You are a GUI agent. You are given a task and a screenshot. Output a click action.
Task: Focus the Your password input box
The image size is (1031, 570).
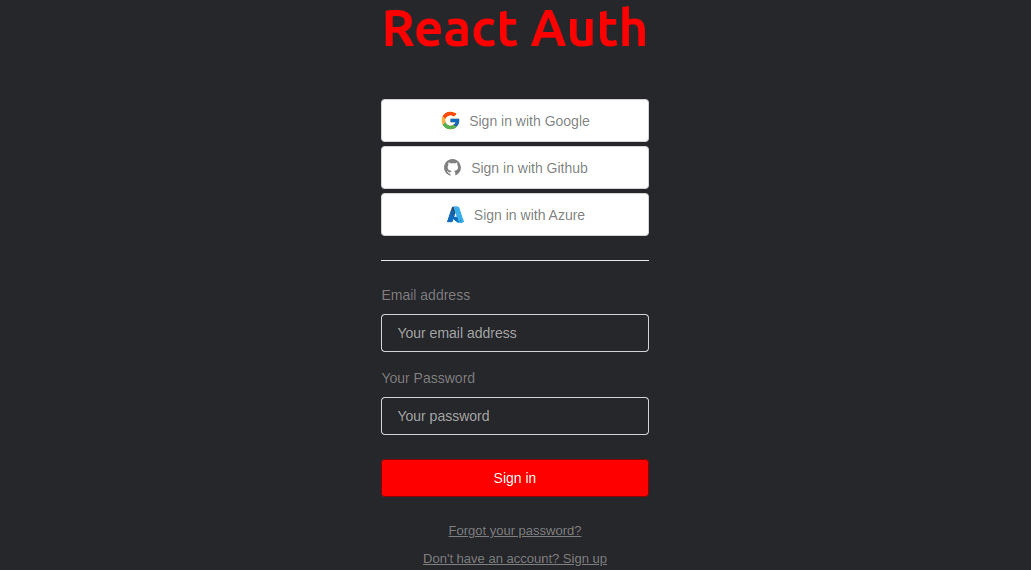tap(515, 416)
